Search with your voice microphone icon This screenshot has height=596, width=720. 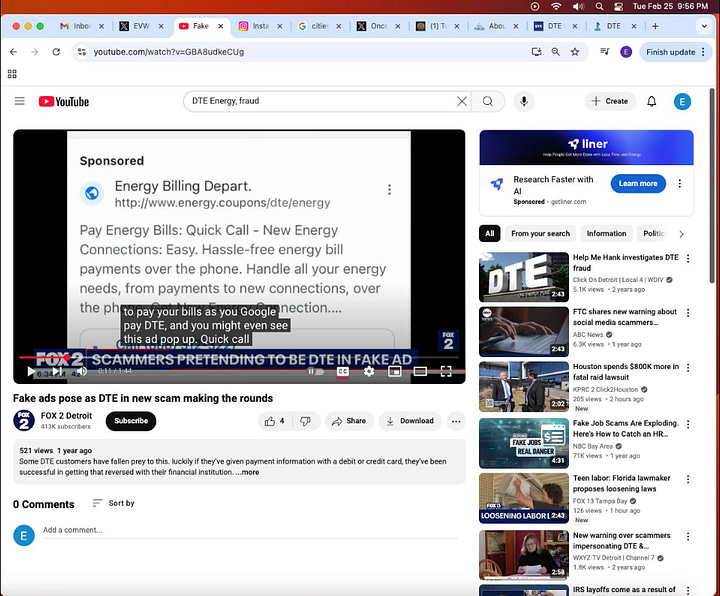pyautogui.click(x=524, y=101)
